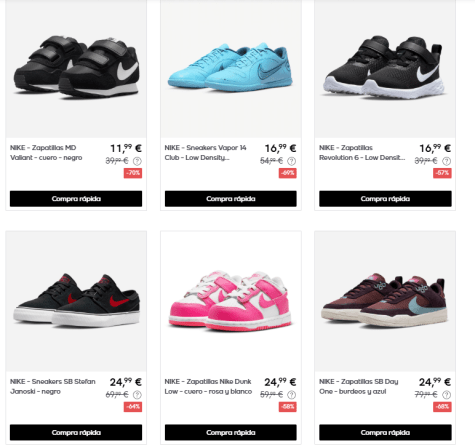Open the pink and white Dunk Low image
Screen dimensions: 475x446
click(231, 301)
